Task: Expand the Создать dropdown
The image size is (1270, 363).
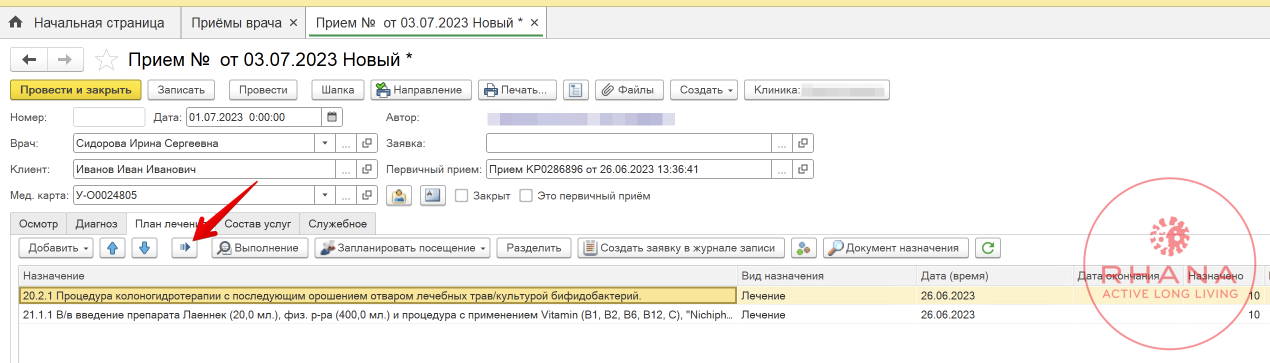Action: tap(704, 89)
